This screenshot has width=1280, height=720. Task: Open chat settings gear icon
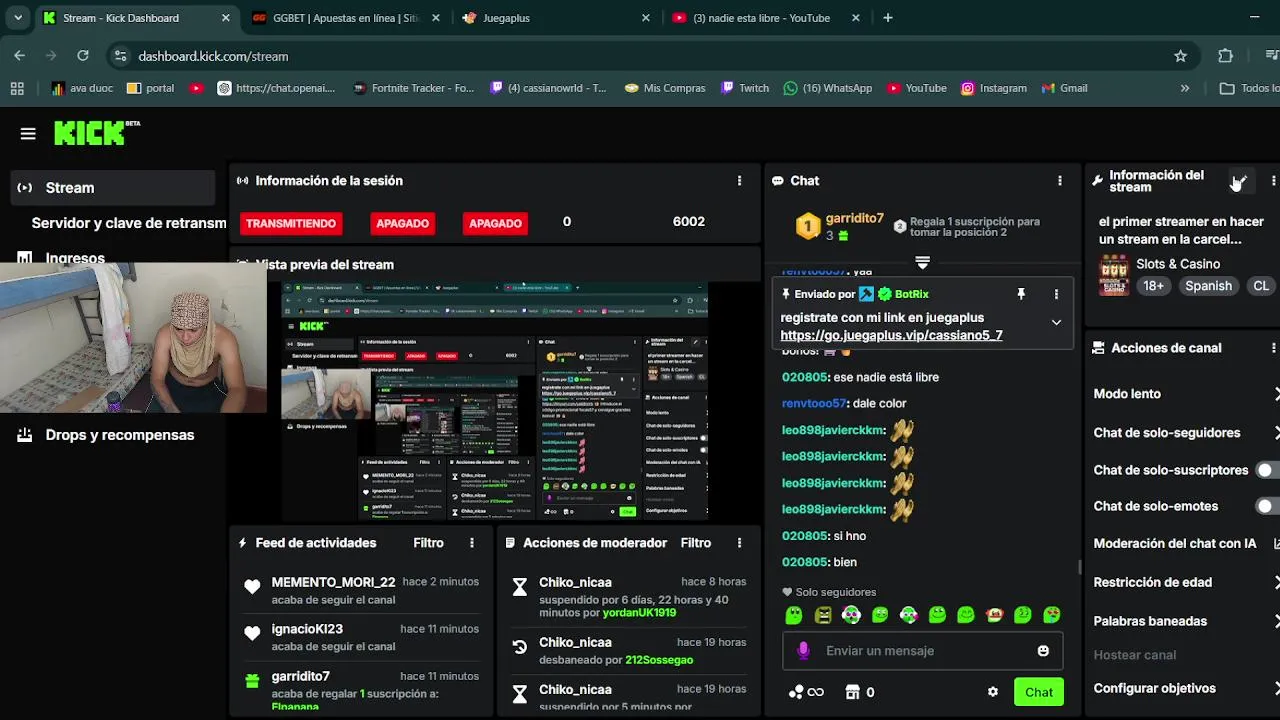click(992, 692)
